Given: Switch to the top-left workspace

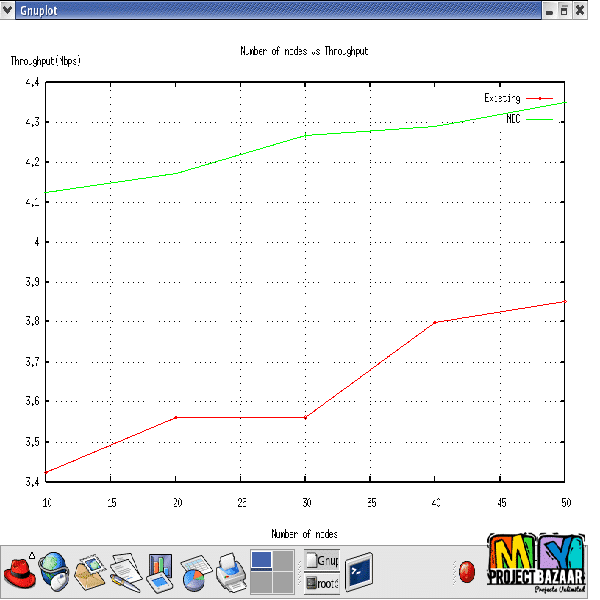Looking at the screenshot, I should (260, 561).
